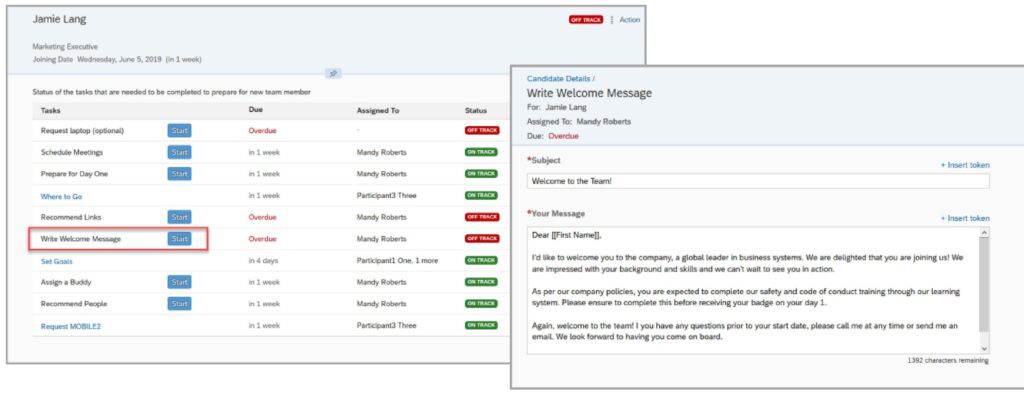The width and height of the screenshot is (1024, 393).
Task: Start the Write Welcome Message task
Action: (180, 239)
